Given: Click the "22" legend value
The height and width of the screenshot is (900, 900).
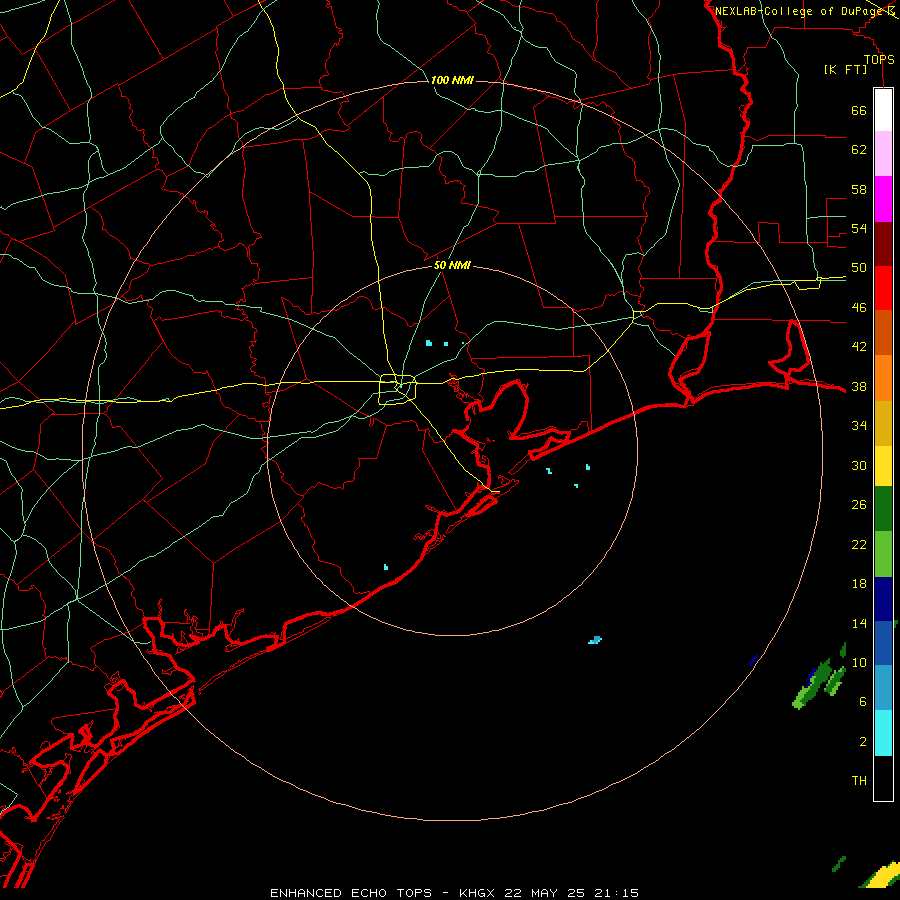Looking at the screenshot, I should [859, 544].
